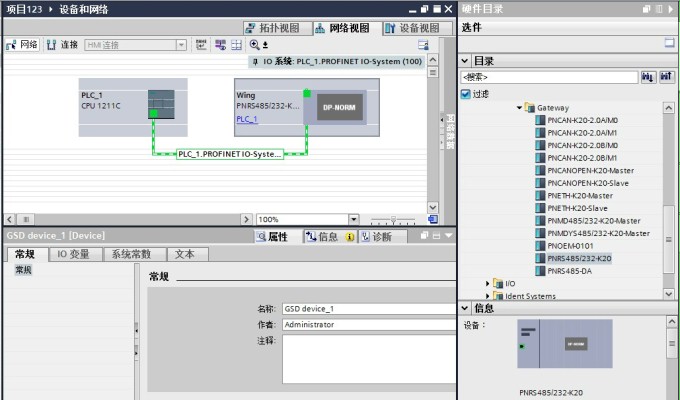
Task: Switch to the 拓扑视图 (Topology view) tab
Action: [x=272, y=28]
